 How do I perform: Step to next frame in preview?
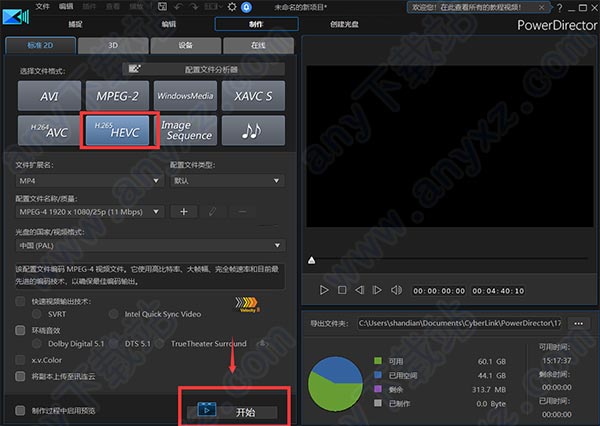377,290
